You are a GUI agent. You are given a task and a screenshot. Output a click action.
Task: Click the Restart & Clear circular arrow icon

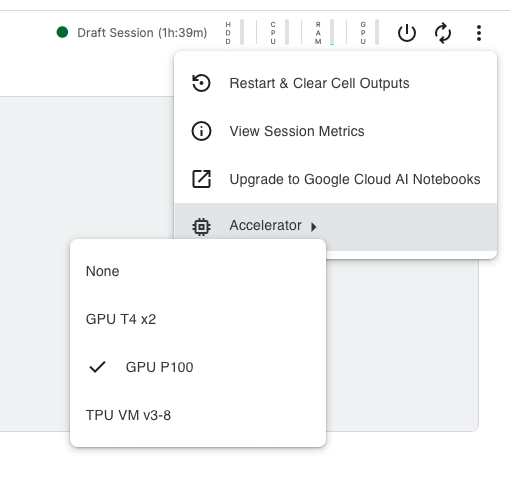tap(201, 83)
